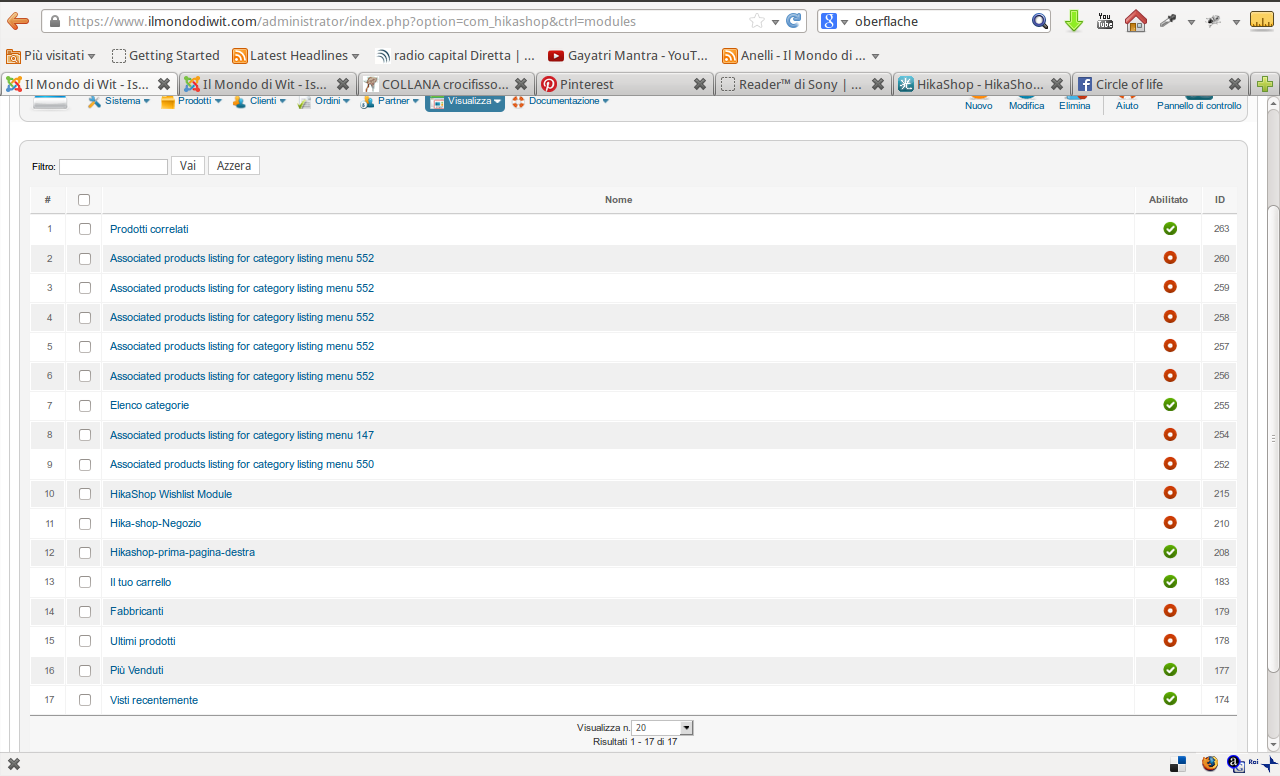Screen dimensions: 1280x776
Task: Activate the eyedropper color picker icon
Action: pyautogui.click(x=1167, y=21)
